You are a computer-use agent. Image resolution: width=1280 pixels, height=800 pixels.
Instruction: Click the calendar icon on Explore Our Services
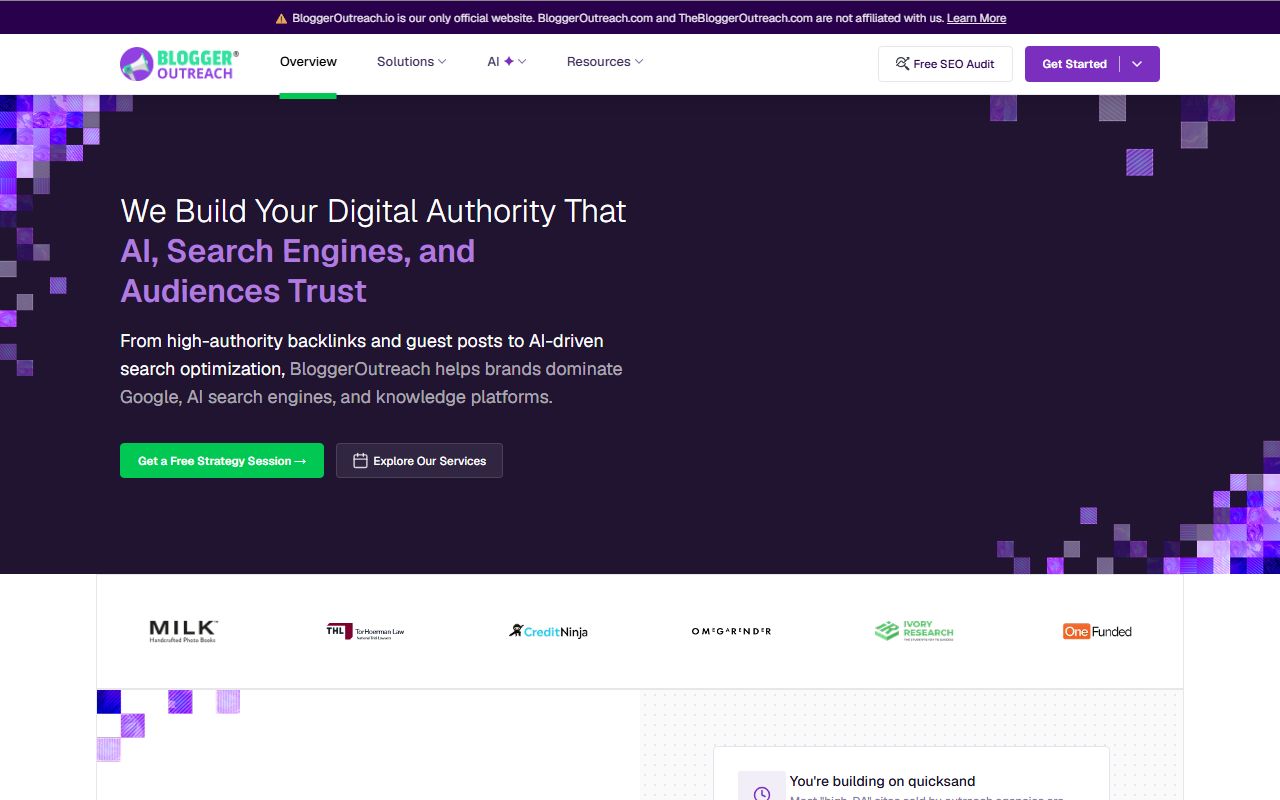point(361,461)
